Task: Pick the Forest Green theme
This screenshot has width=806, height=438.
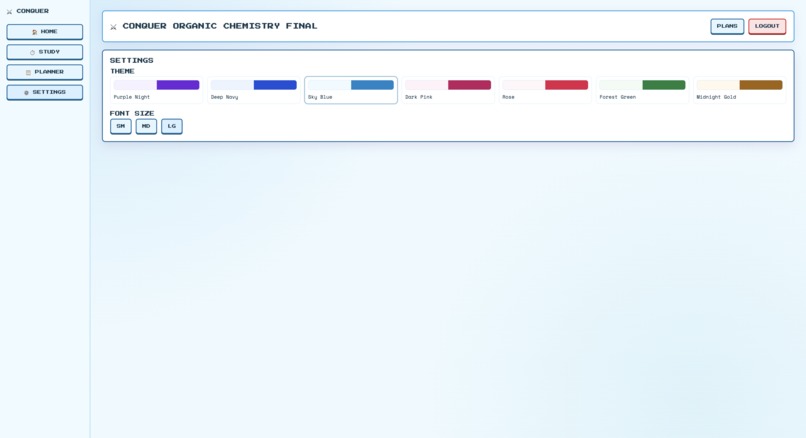Action: point(642,90)
